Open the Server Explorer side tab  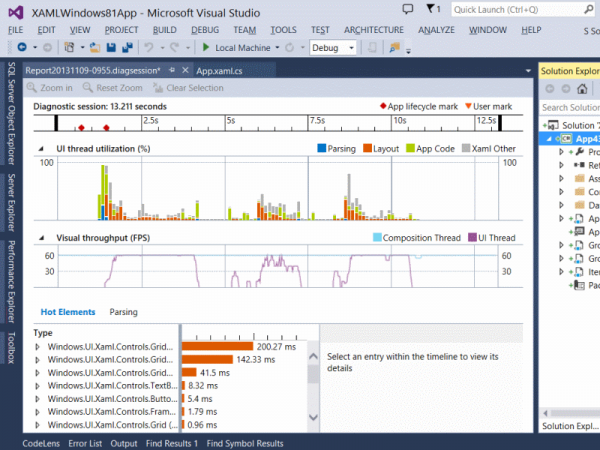(11, 202)
